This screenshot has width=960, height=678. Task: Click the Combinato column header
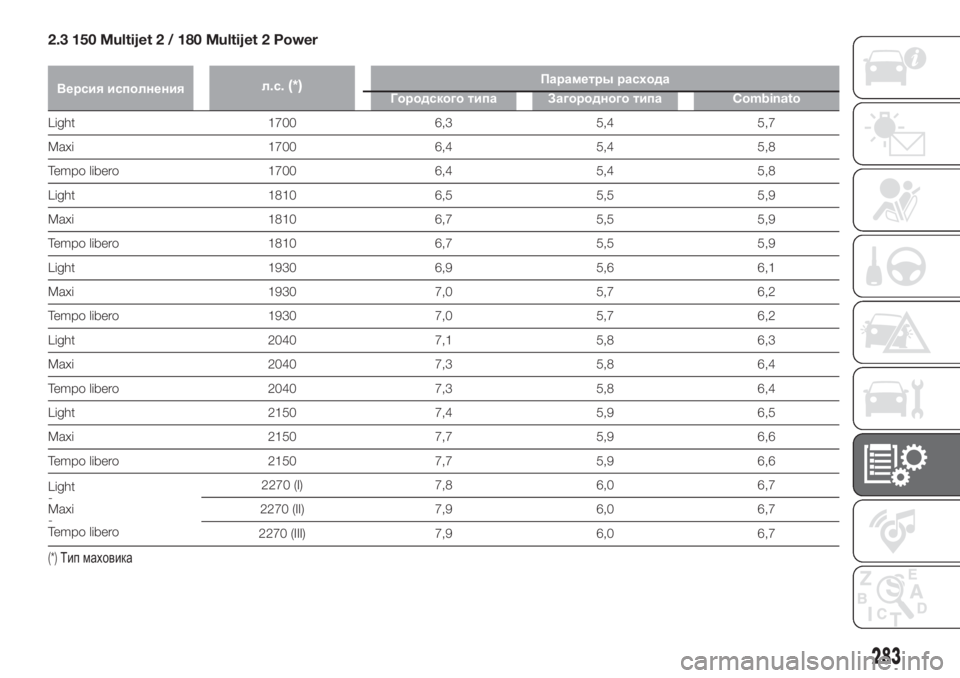766,99
